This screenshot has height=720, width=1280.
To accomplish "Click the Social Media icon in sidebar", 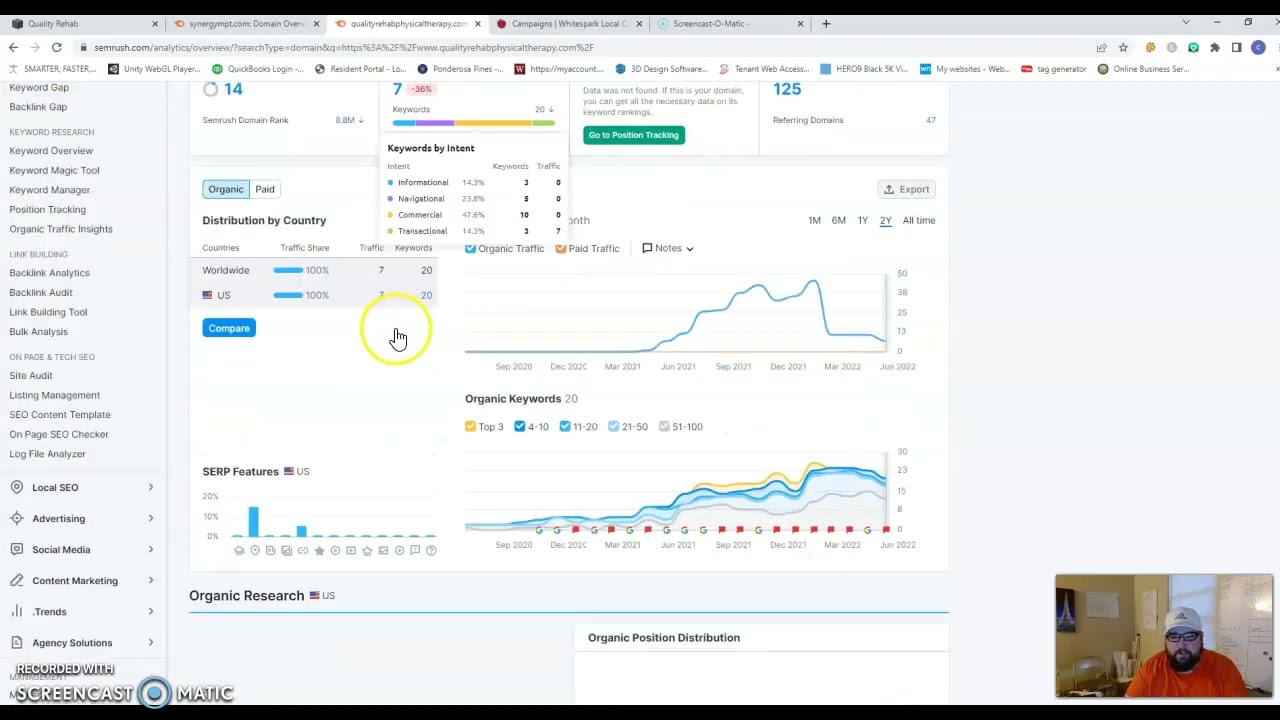I will pos(17,549).
